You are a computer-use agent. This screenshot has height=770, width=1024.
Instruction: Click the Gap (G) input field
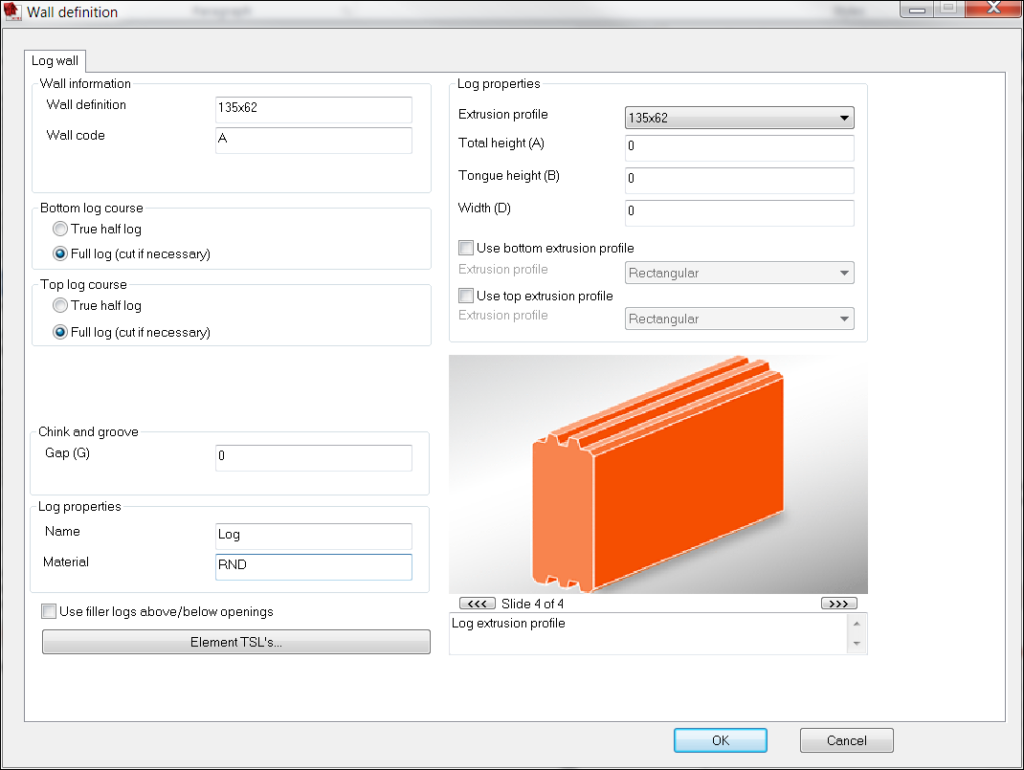(313, 457)
